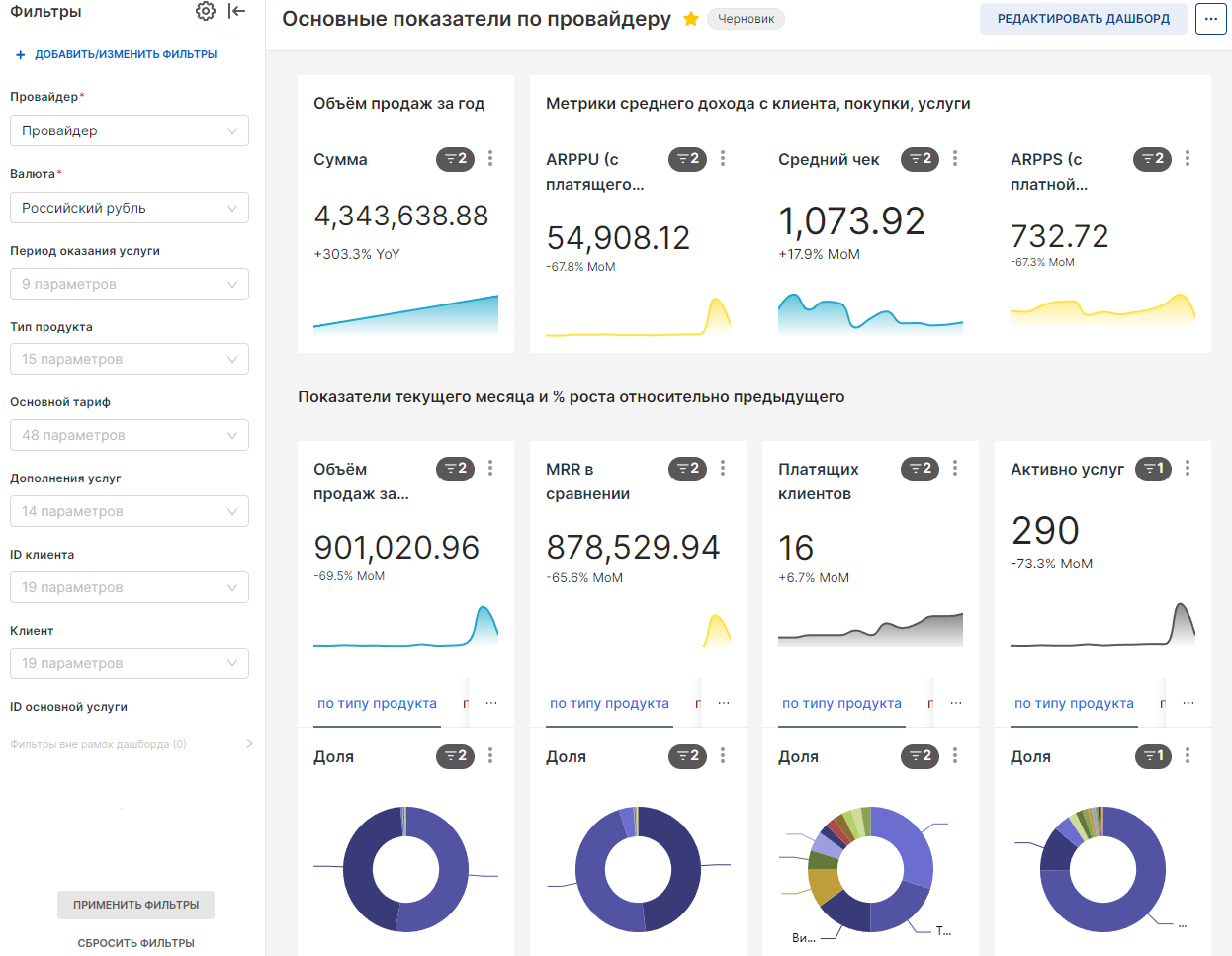1232x956 pixels.
Task: Click Сбросить фильтры button
Action: click(135, 943)
